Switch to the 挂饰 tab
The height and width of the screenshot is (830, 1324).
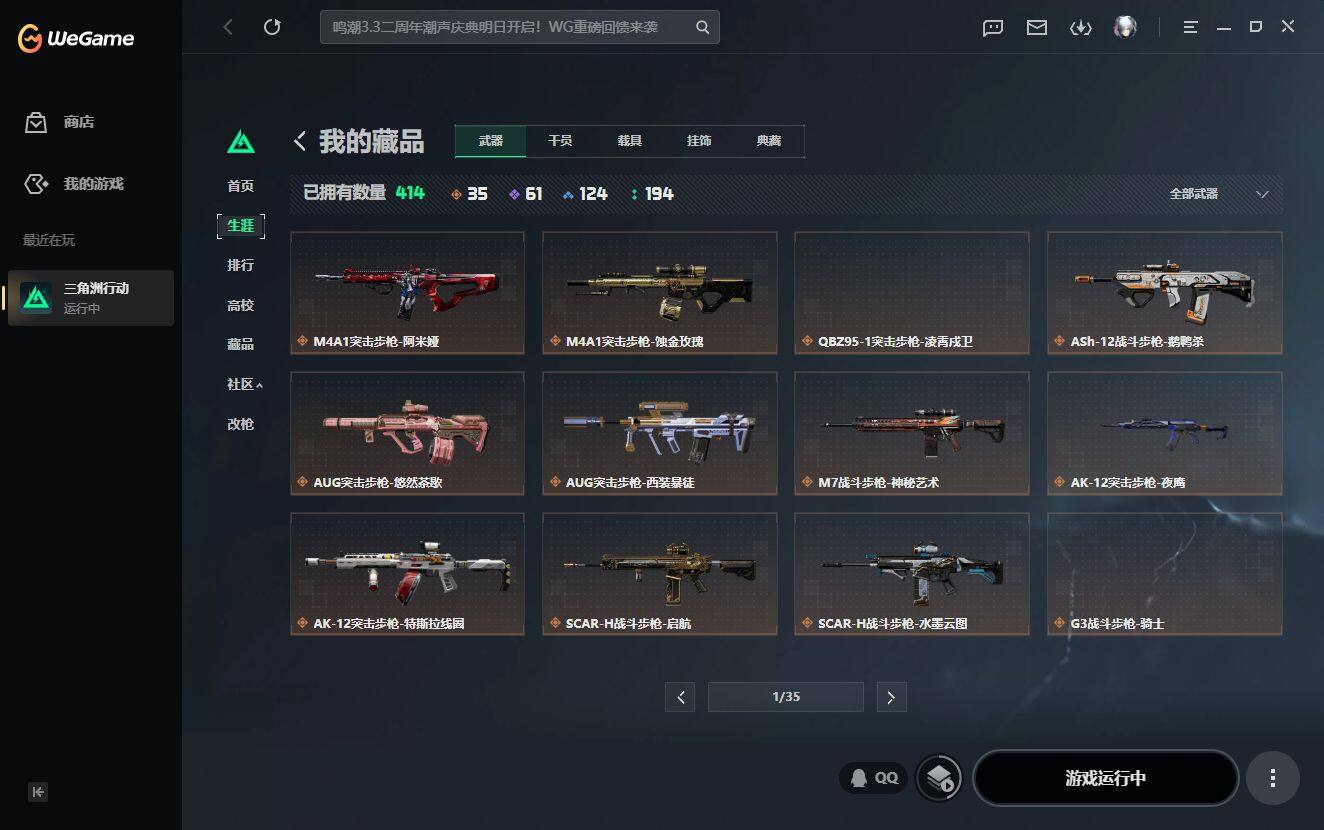699,141
